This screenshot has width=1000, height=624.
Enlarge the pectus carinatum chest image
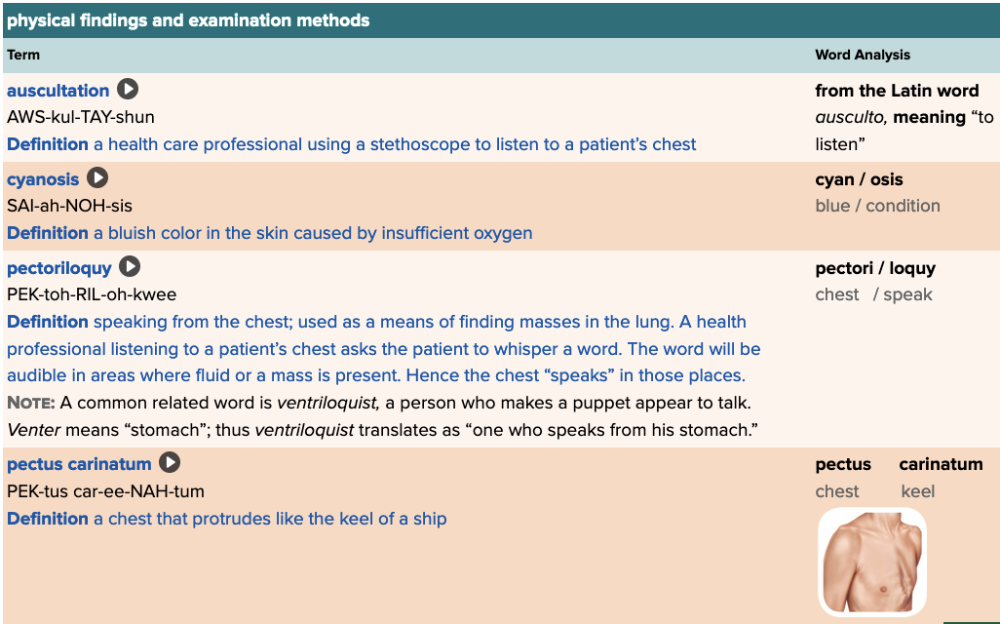click(x=872, y=560)
